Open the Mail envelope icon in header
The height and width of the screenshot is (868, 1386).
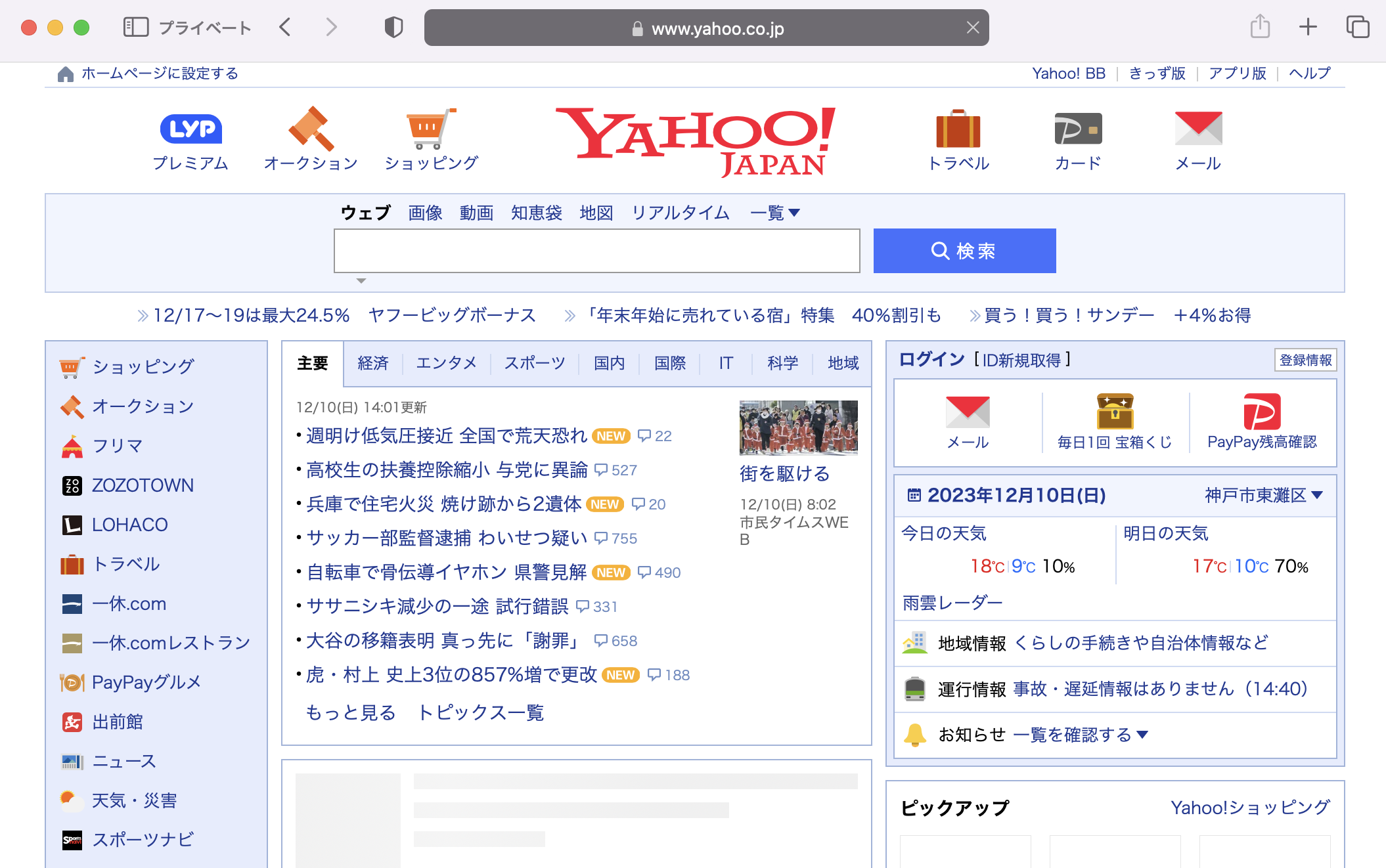coord(1198,129)
